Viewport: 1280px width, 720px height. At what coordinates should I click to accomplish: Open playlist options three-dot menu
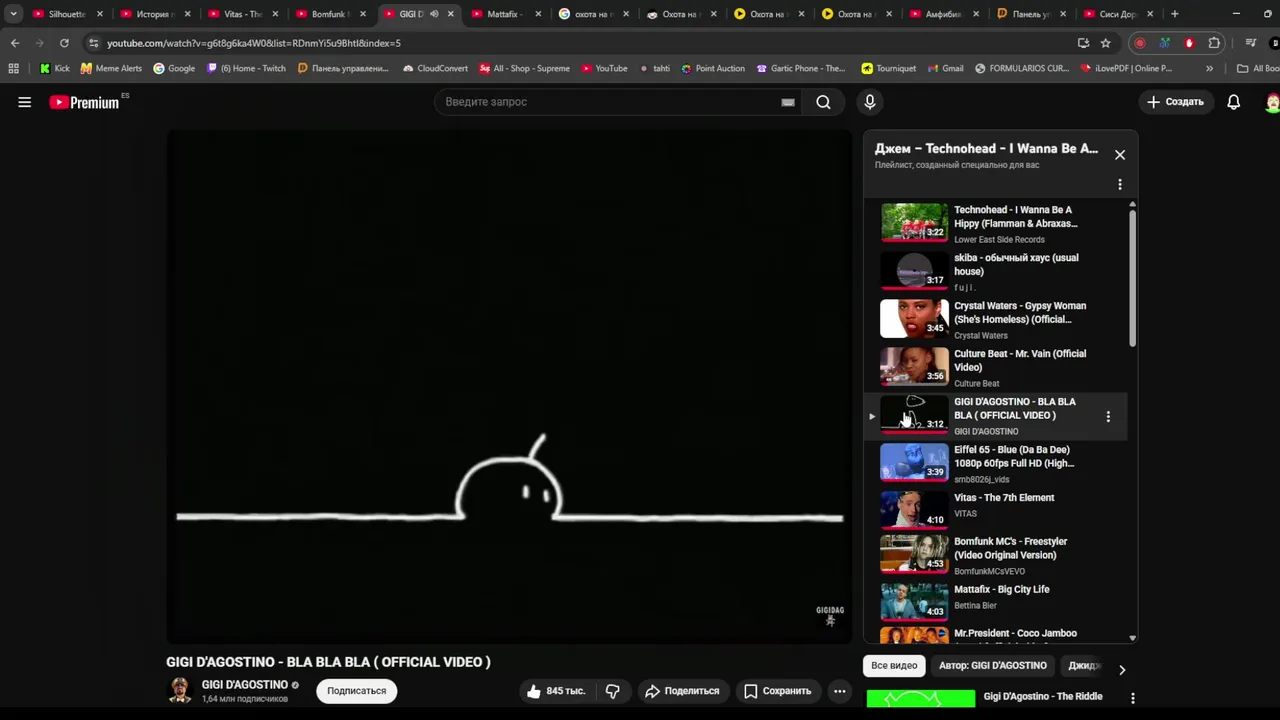point(1120,185)
